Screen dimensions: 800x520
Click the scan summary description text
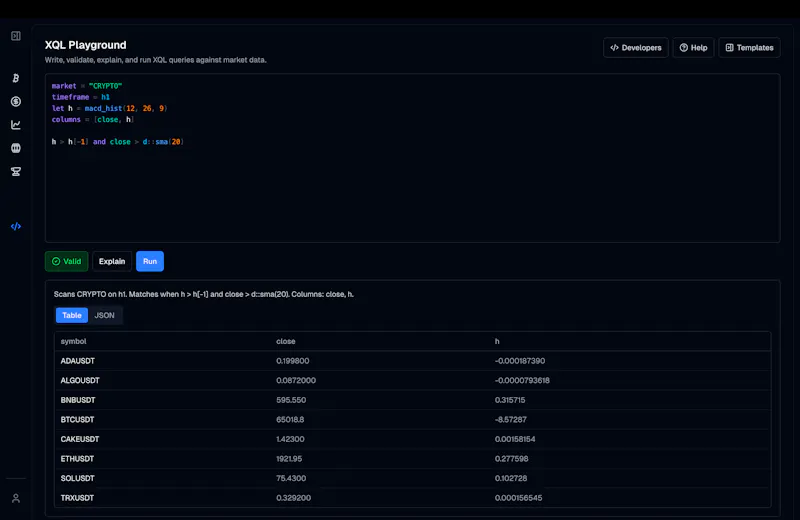coord(204,294)
